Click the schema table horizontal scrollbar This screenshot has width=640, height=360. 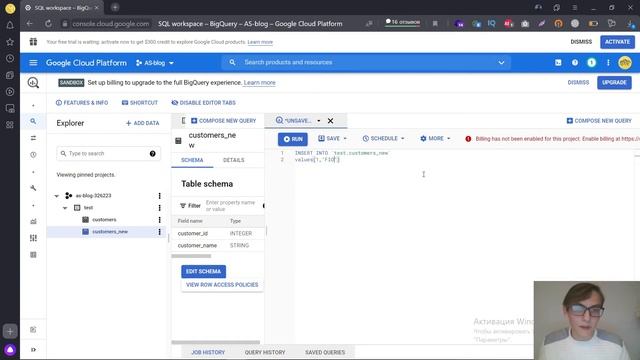pos(191,256)
